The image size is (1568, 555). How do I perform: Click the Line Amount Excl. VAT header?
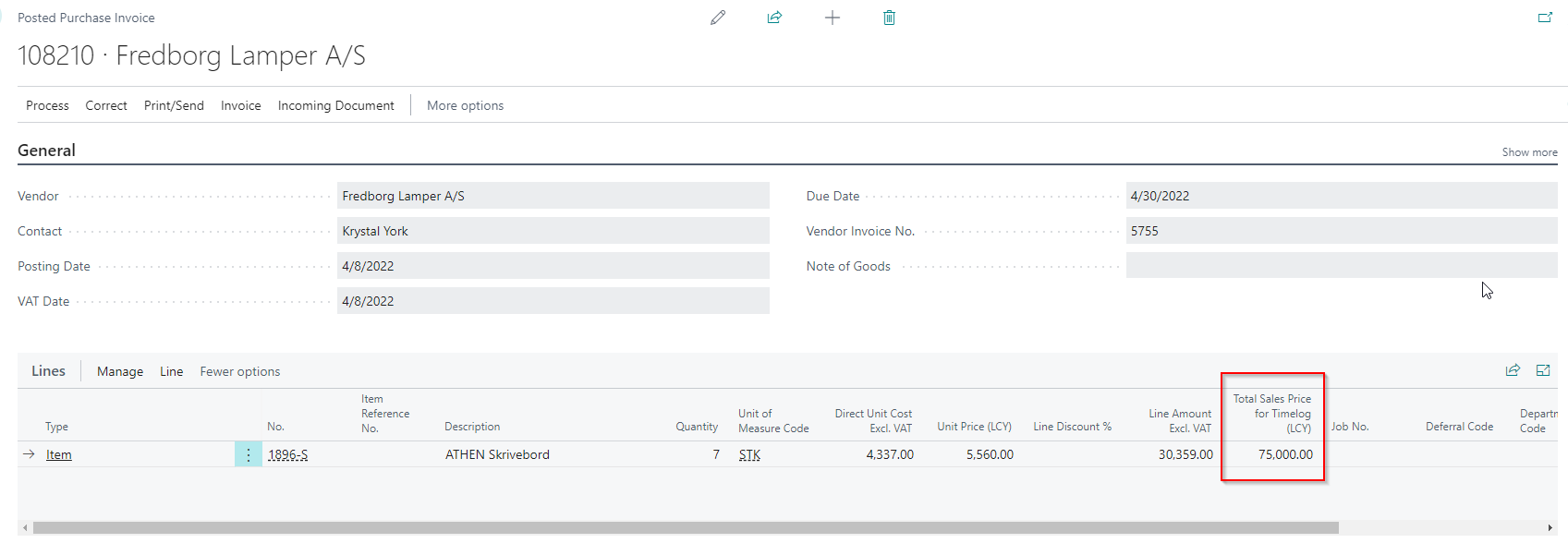[x=1180, y=420]
